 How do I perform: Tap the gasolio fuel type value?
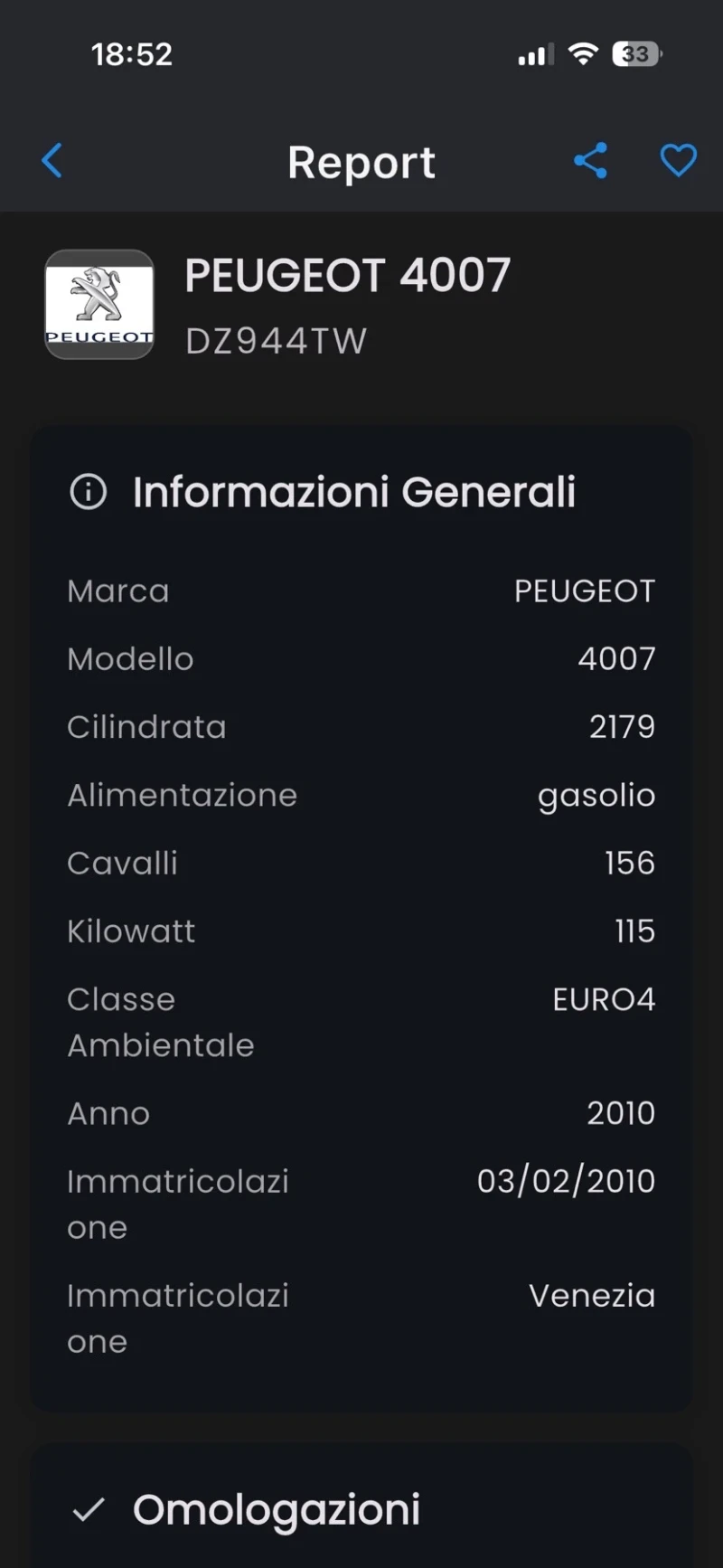[x=596, y=796]
